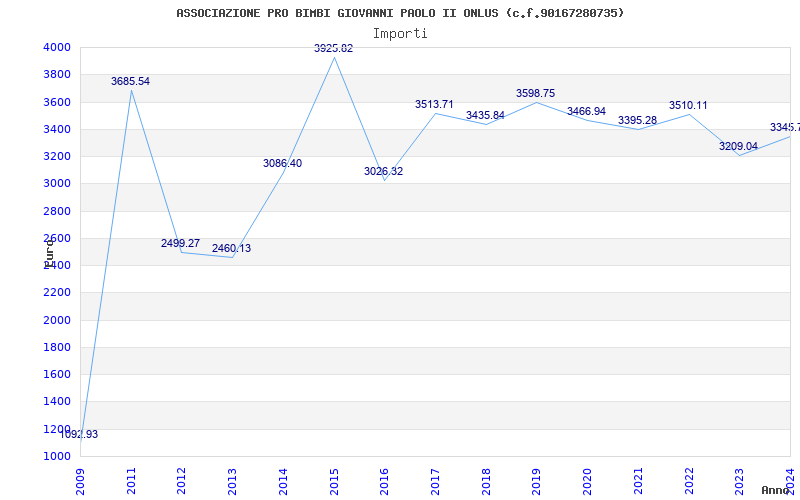Click the 3000 y-axis tick label
Viewport: 800px width, 500px height.
(x=57, y=184)
